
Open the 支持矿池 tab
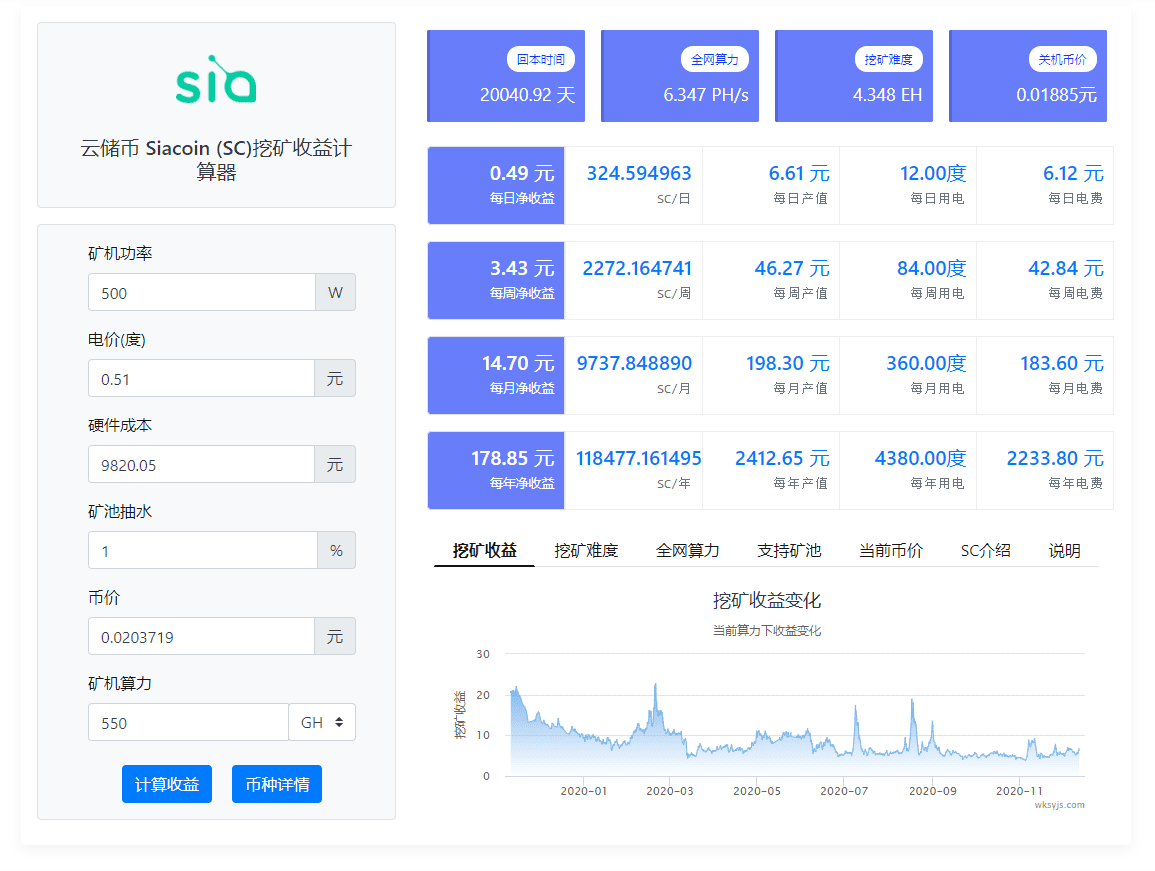click(789, 550)
